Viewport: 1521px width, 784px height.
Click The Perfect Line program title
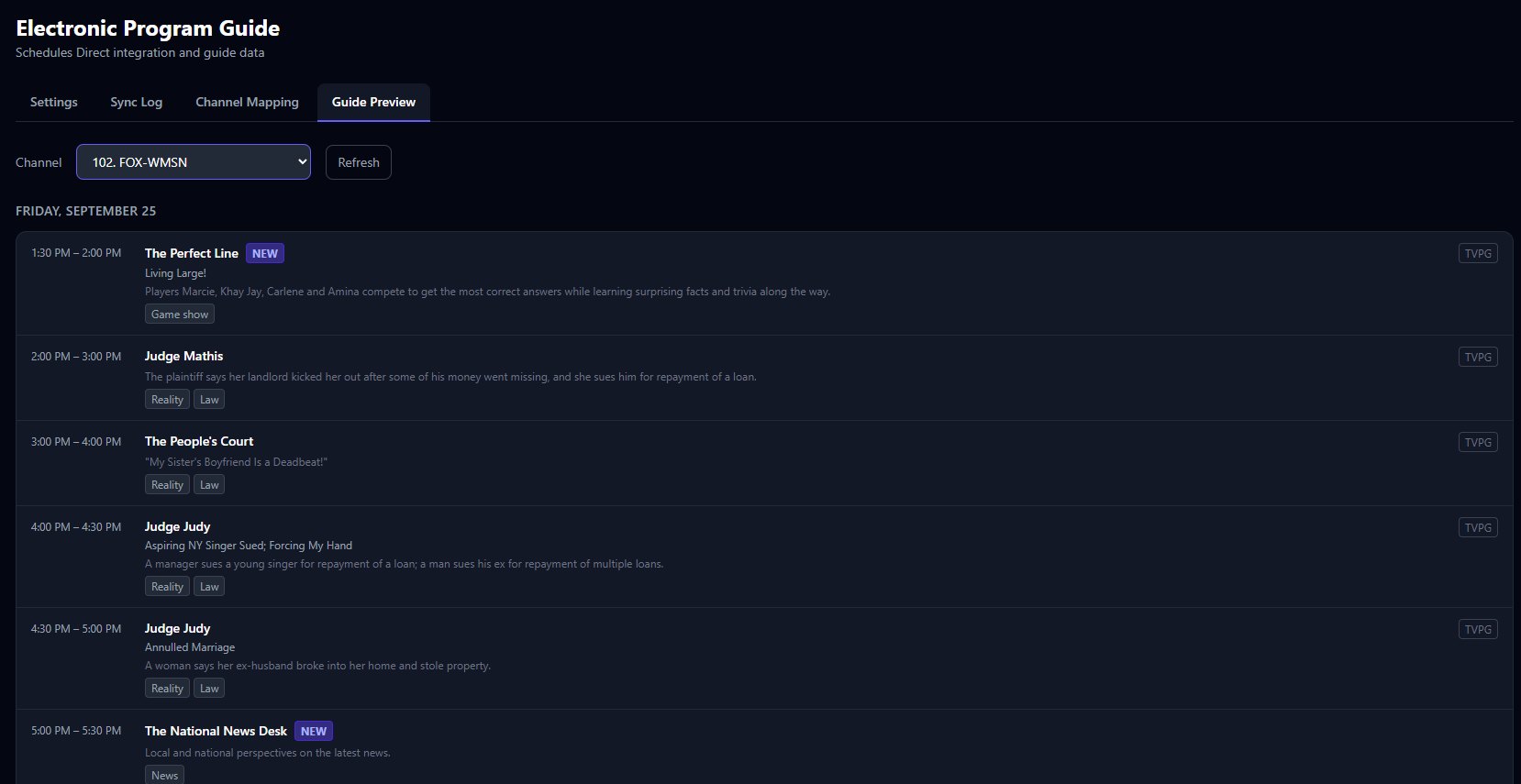192,253
